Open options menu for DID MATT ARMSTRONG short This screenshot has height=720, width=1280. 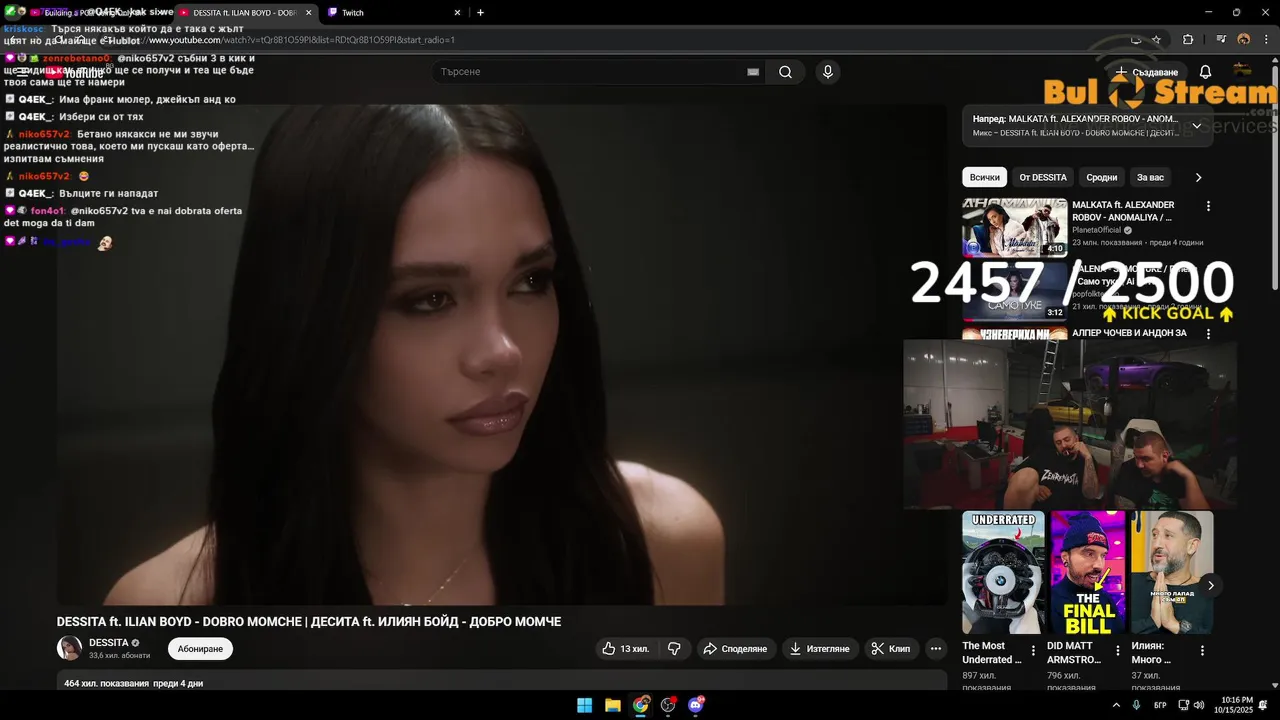[1118, 651]
